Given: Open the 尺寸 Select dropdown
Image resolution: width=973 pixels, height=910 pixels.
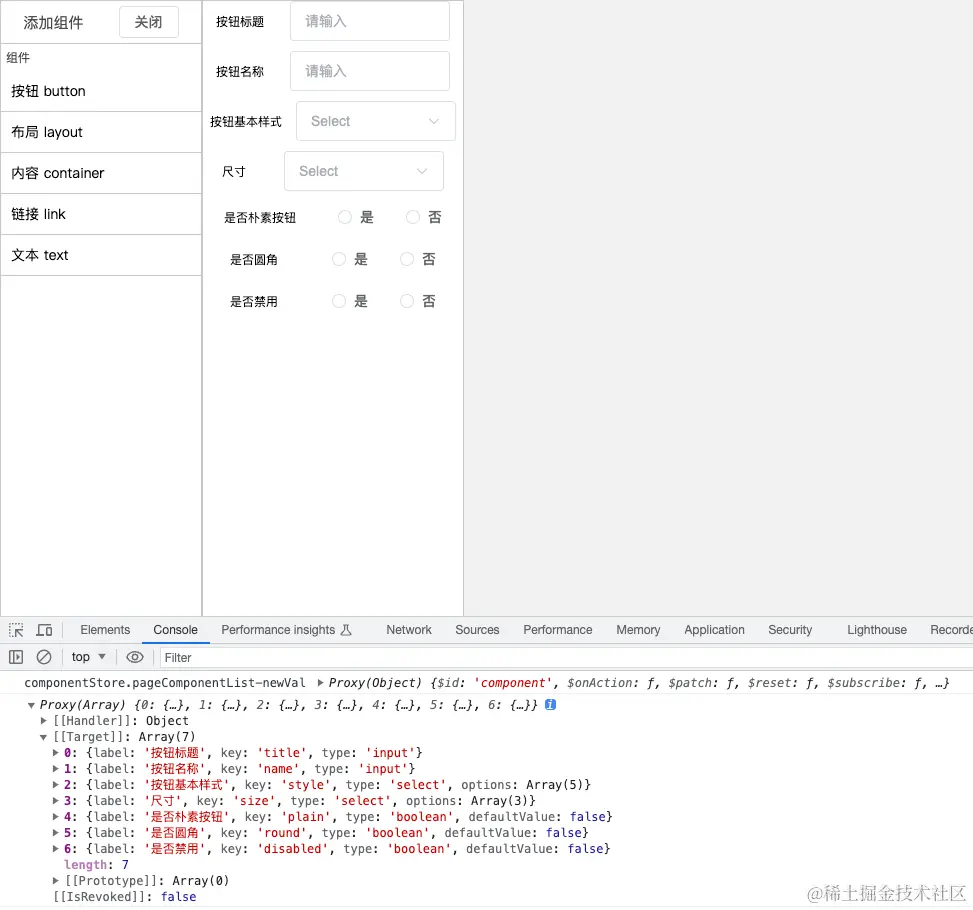Looking at the screenshot, I should 364,171.
